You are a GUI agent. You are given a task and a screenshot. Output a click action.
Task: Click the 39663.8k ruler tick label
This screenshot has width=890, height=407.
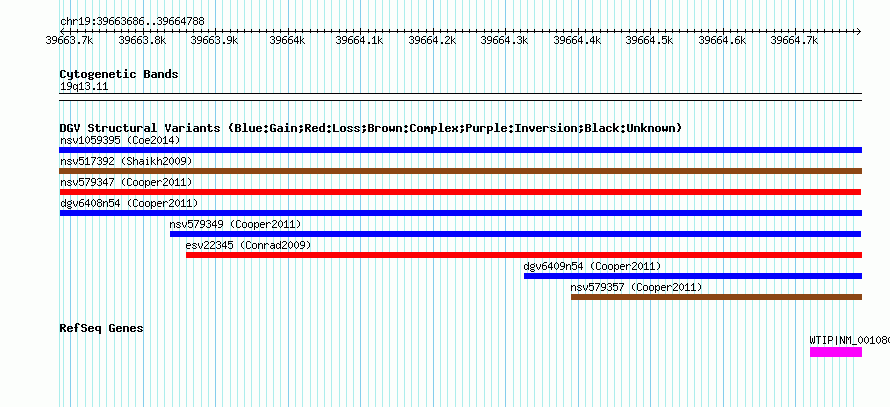[142, 40]
